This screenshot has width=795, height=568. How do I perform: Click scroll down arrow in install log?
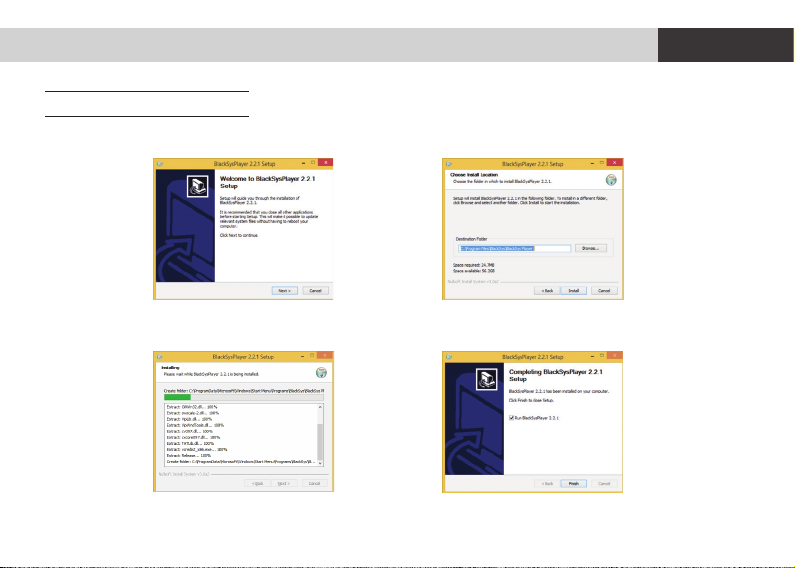[320, 463]
